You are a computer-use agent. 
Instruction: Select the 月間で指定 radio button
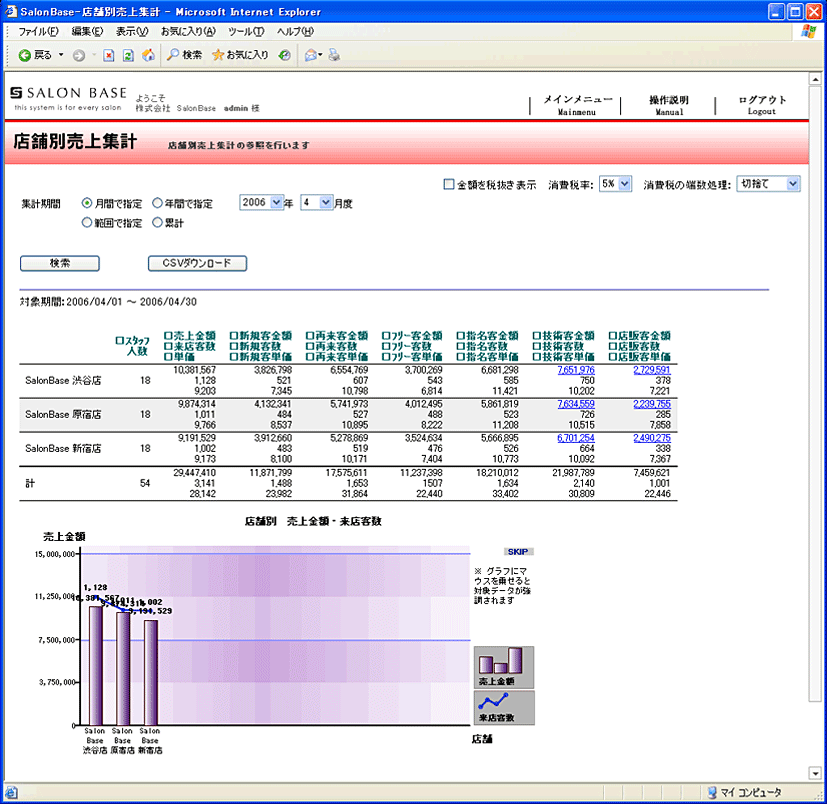(87, 203)
